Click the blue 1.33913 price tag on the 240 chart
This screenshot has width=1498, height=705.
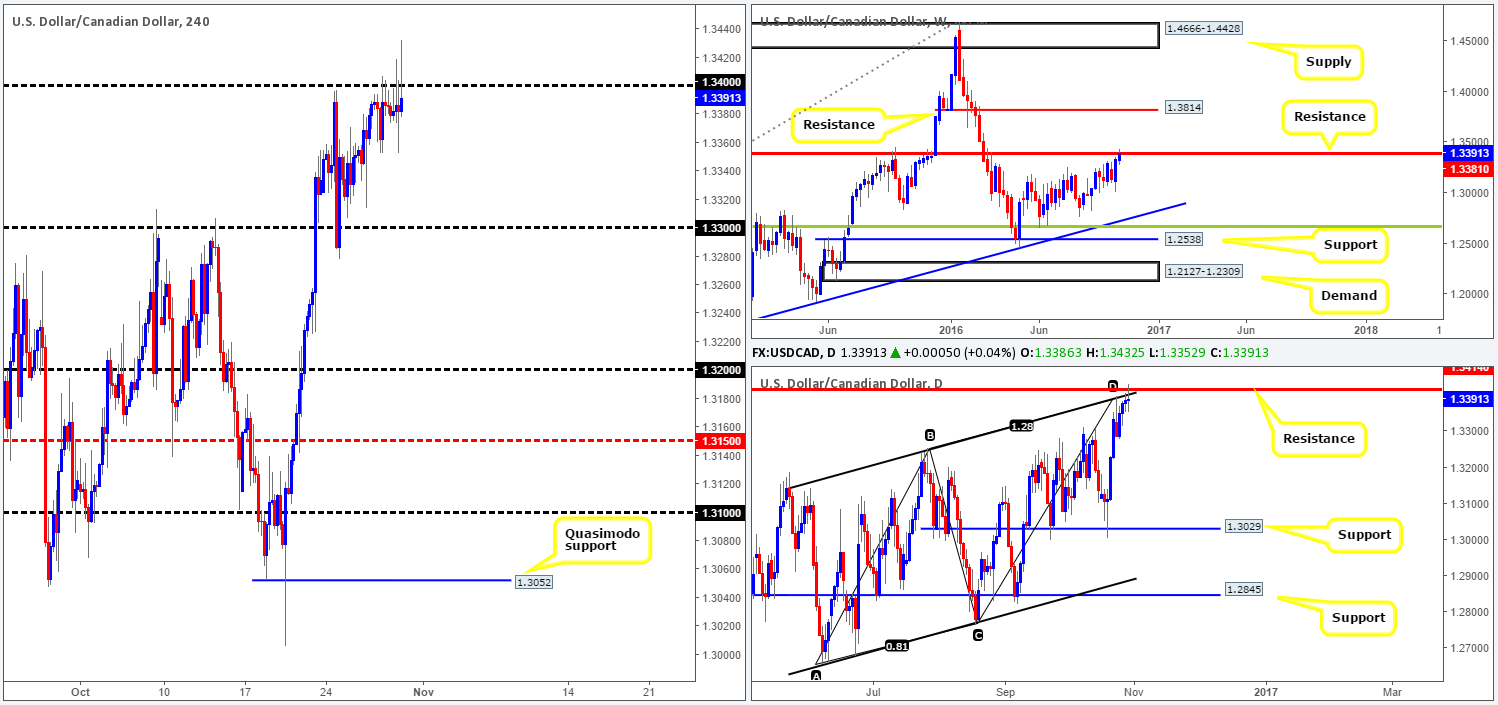pyautogui.click(x=718, y=98)
